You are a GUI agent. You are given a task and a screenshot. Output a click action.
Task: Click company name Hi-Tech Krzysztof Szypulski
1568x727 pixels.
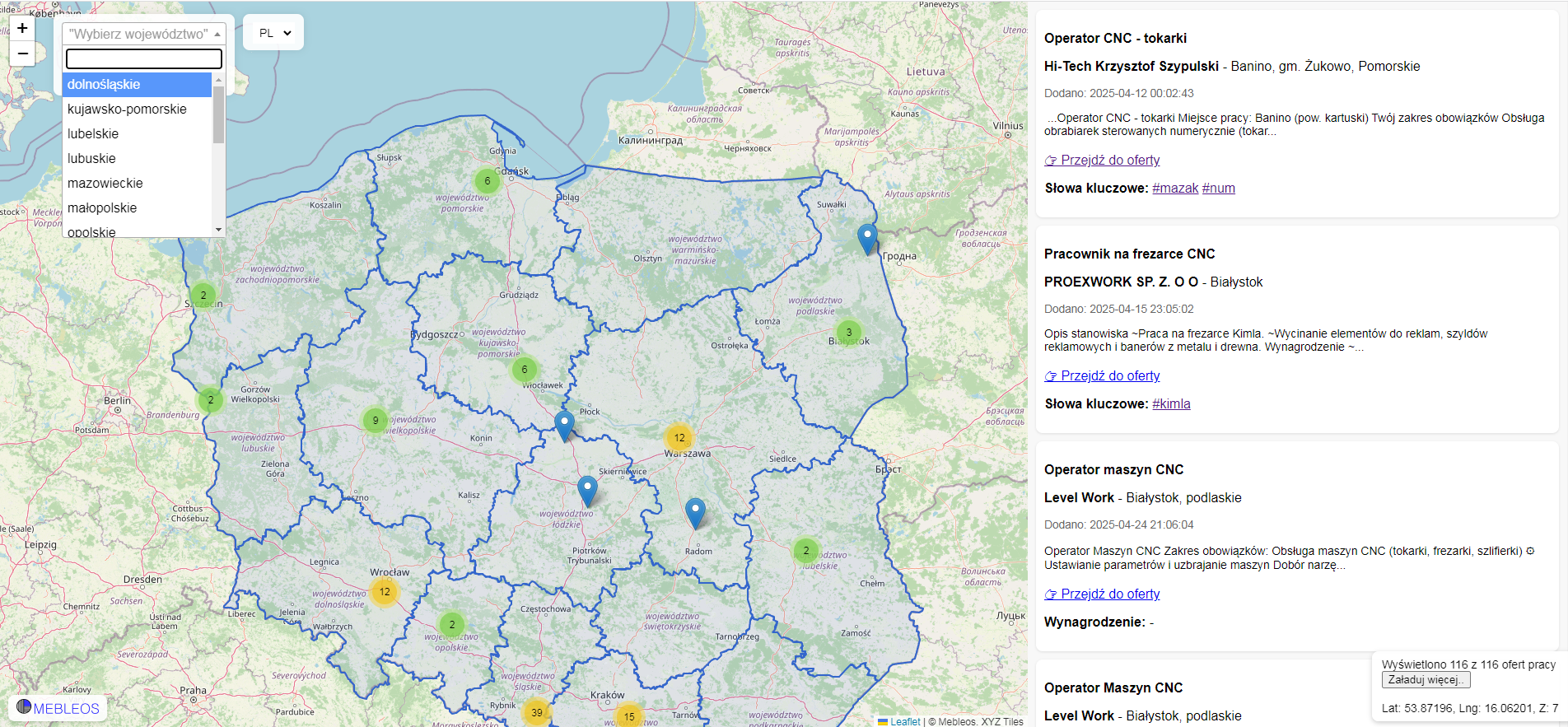point(1132,67)
